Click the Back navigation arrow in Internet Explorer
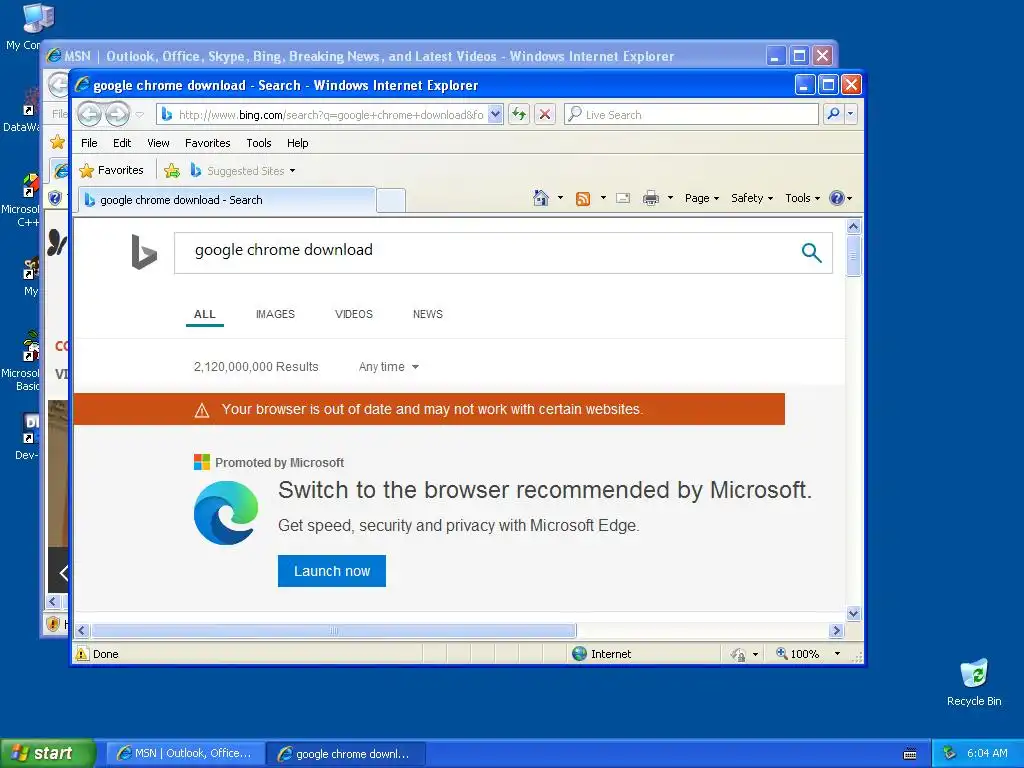Viewport: 1024px width, 768px height. 90,114
